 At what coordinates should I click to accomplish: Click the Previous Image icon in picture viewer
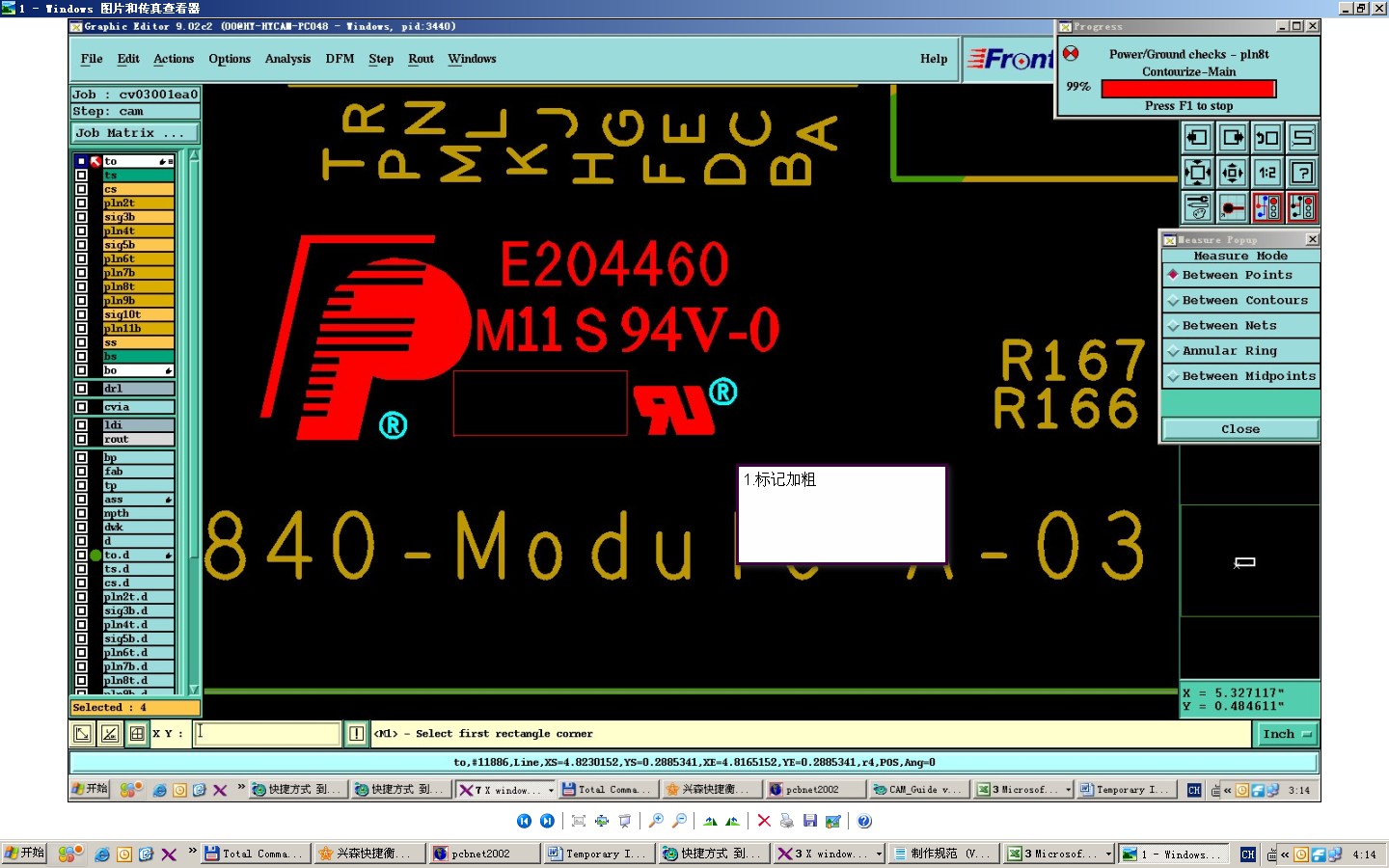pos(524,821)
